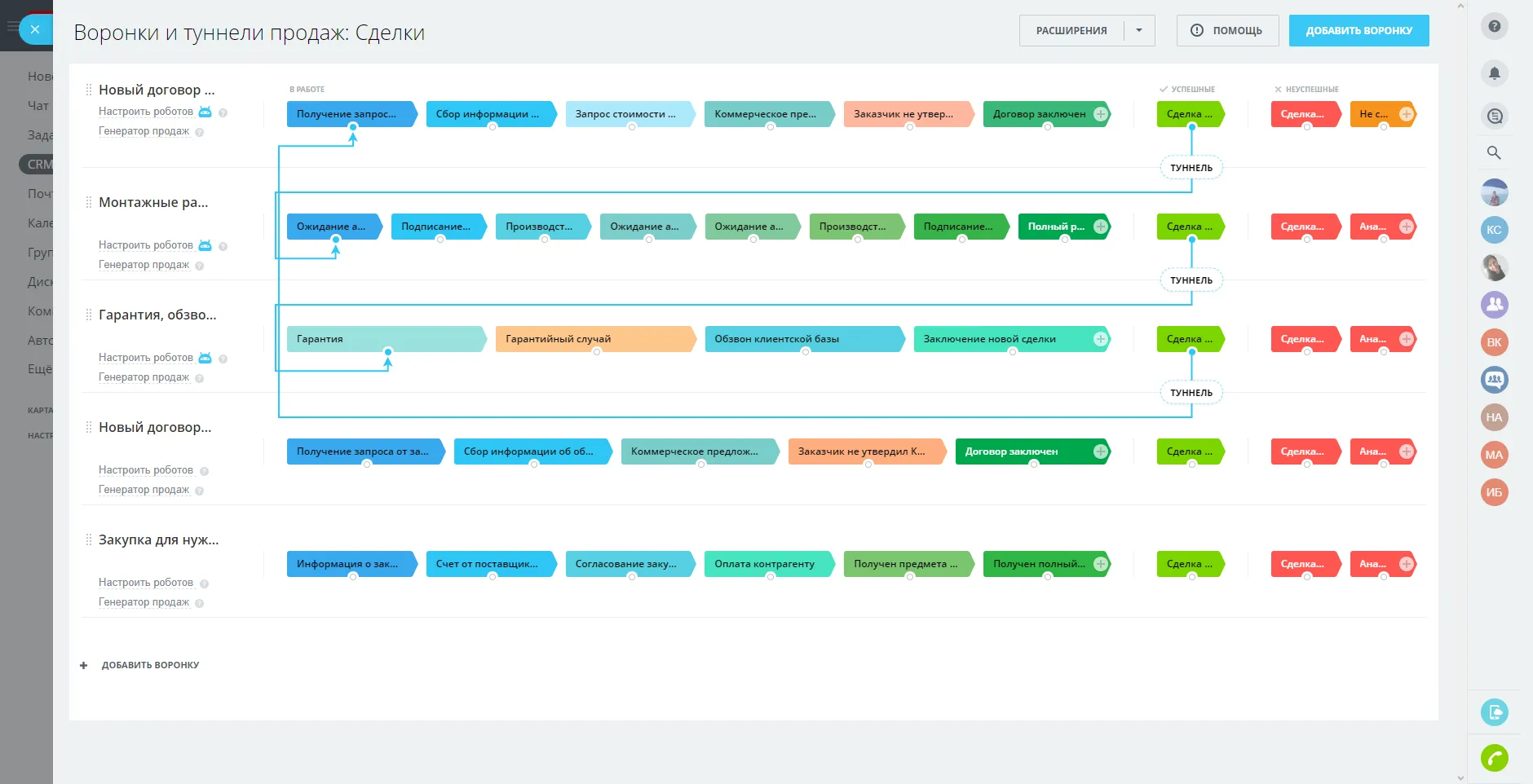Open dropdown arrow of Расширения button

(x=1139, y=30)
